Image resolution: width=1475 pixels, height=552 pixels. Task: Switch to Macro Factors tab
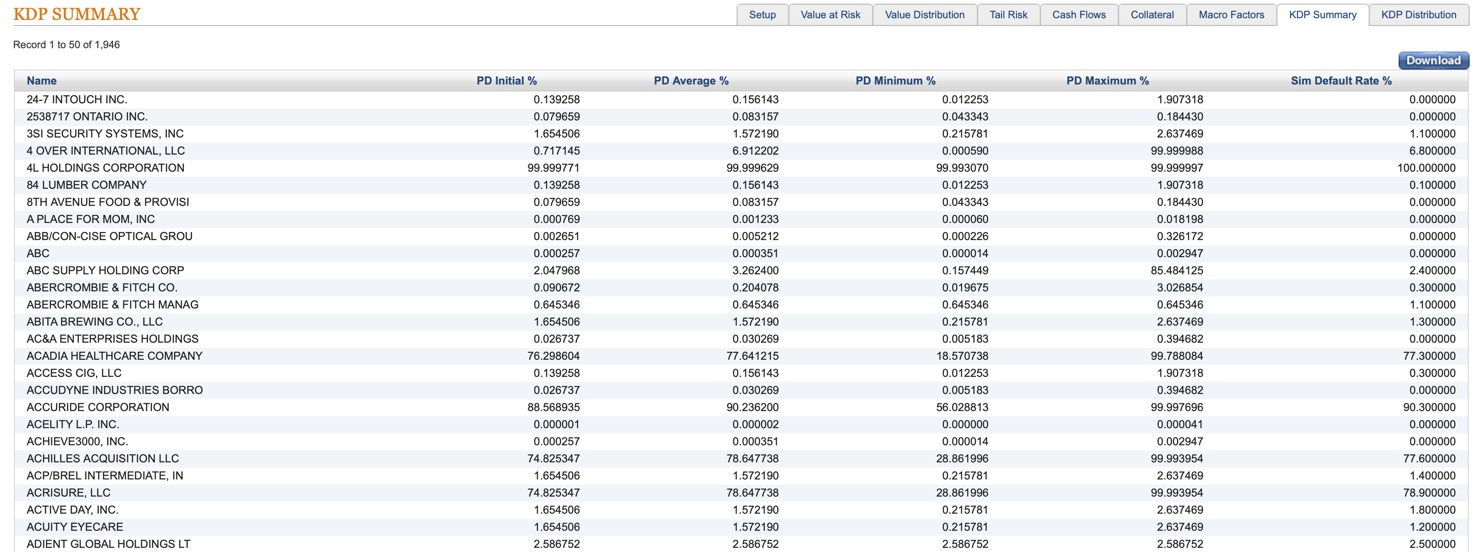click(1231, 15)
